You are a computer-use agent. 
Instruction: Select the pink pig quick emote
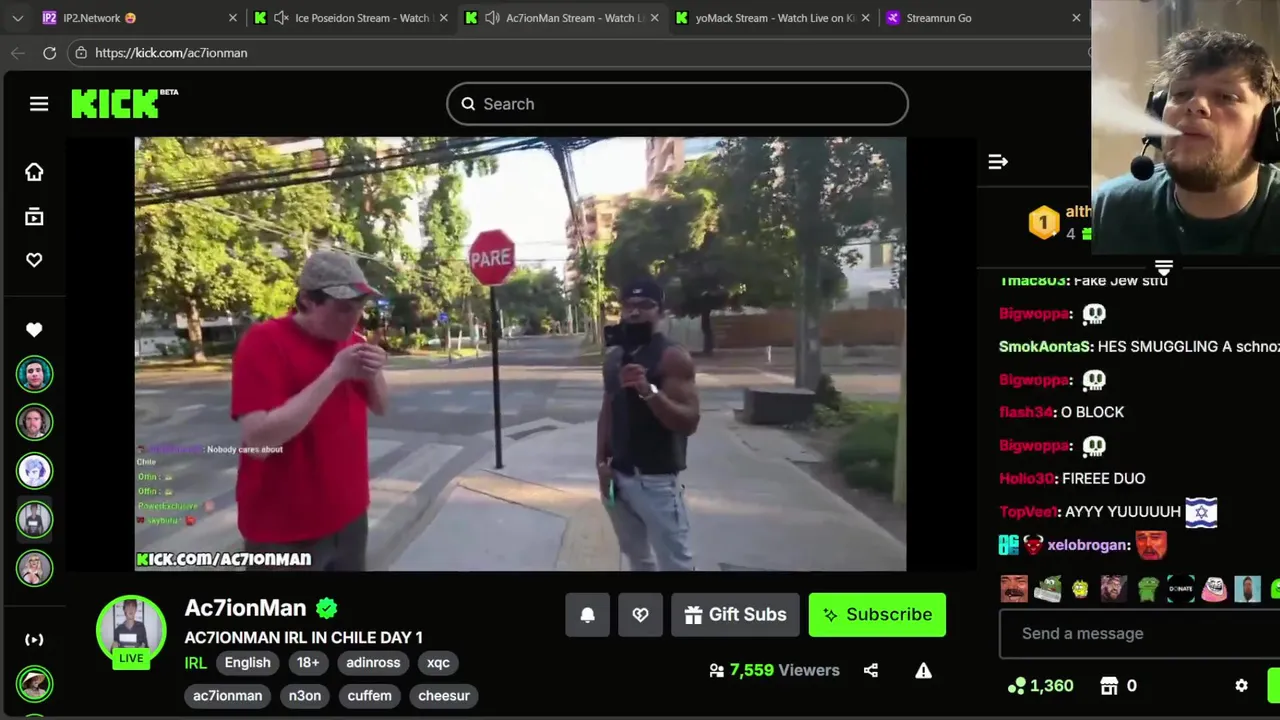[x=1214, y=589]
